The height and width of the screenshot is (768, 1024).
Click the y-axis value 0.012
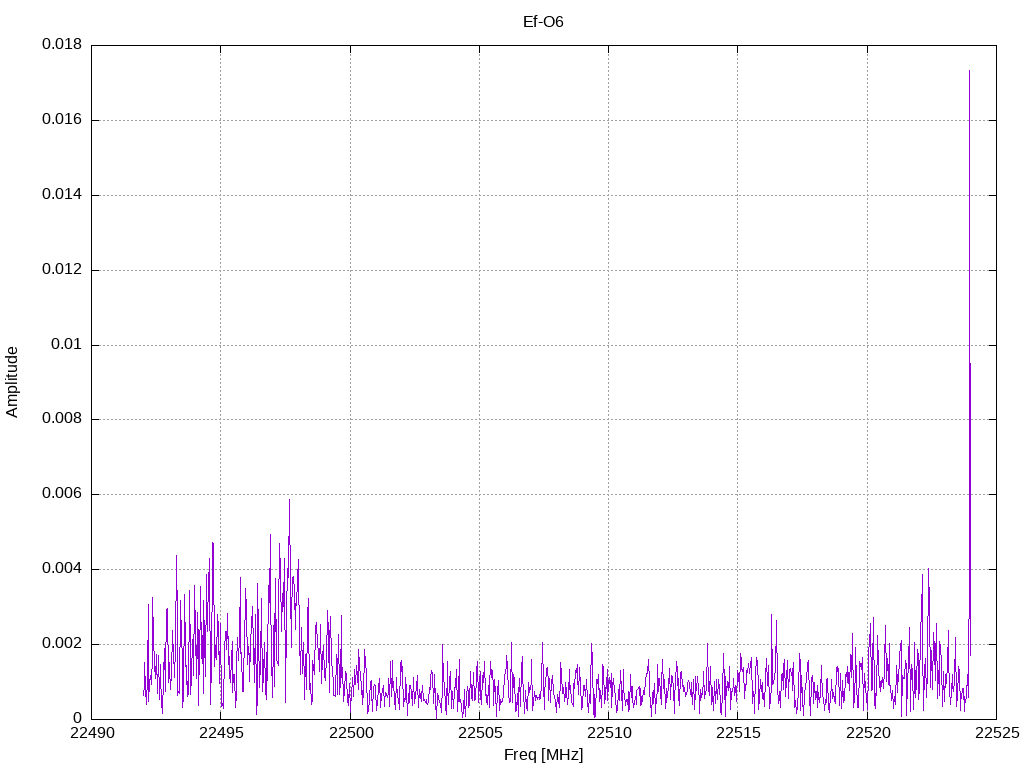click(x=62, y=270)
